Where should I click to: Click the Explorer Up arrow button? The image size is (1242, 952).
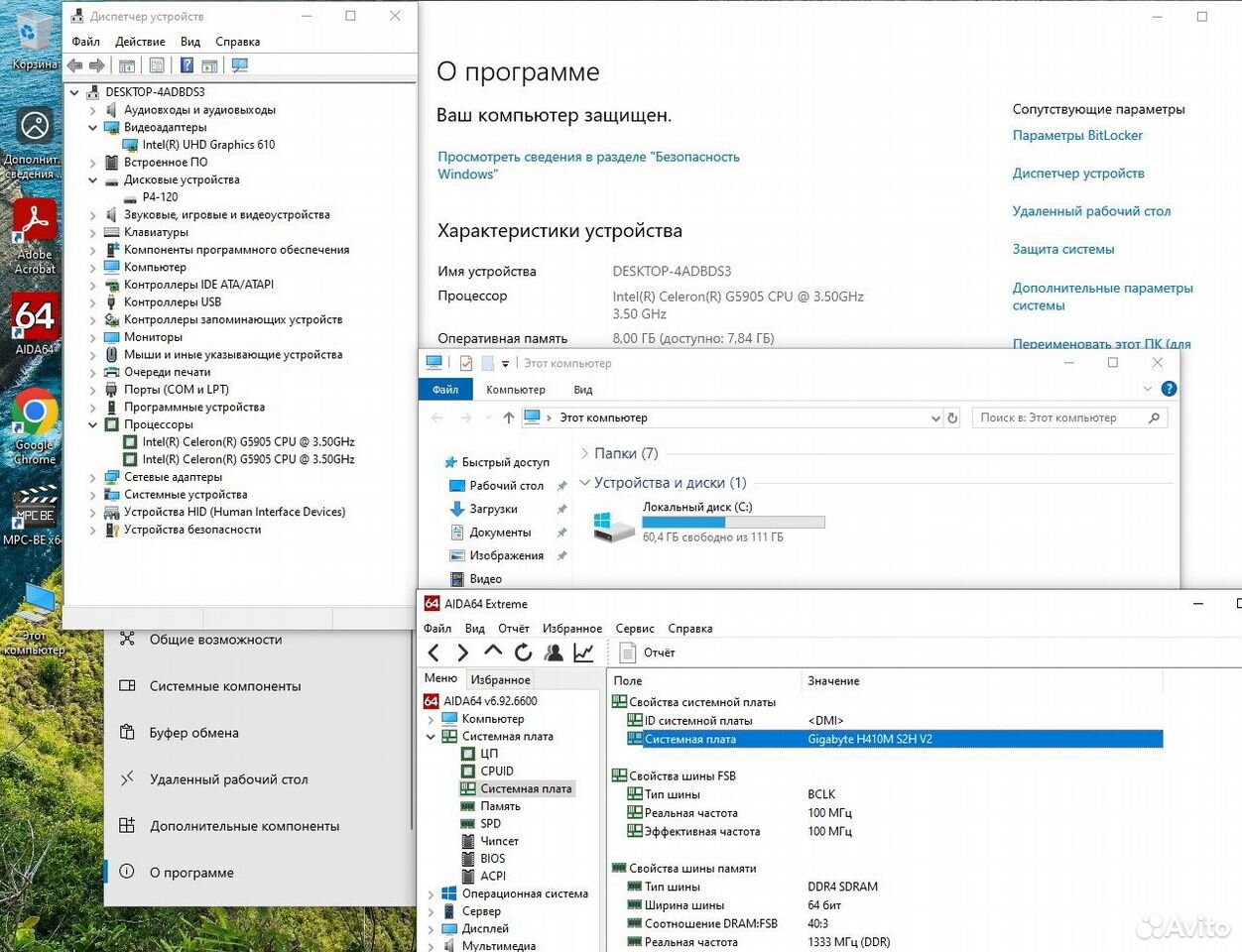click(509, 417)
